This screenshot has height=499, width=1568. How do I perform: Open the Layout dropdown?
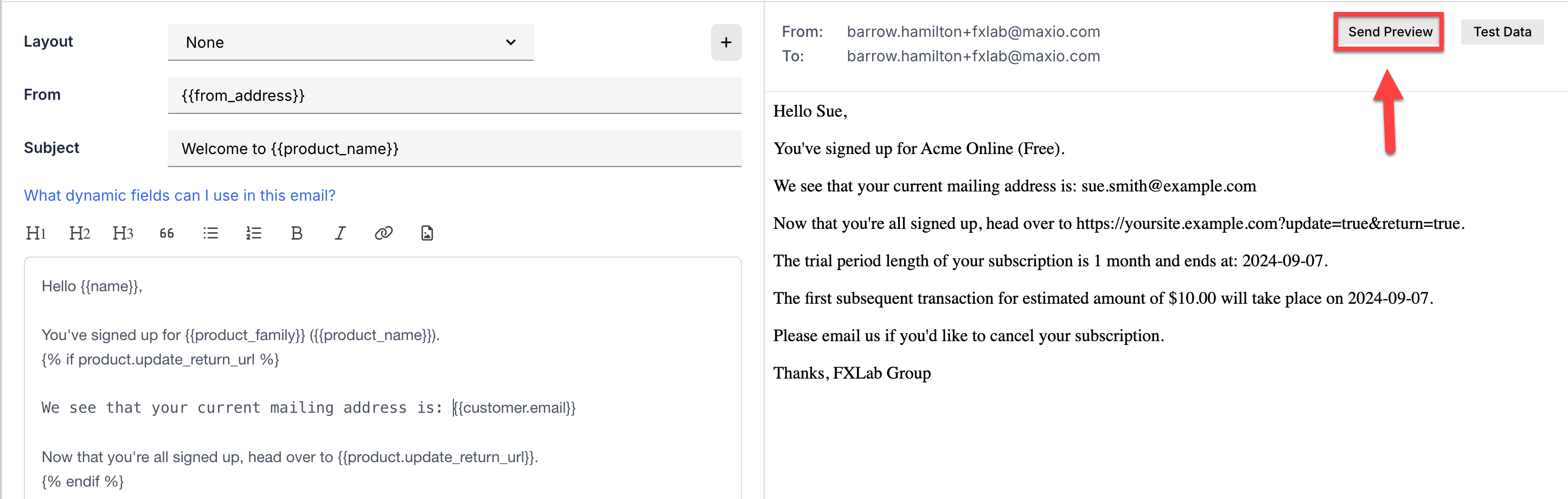[350, 43]
